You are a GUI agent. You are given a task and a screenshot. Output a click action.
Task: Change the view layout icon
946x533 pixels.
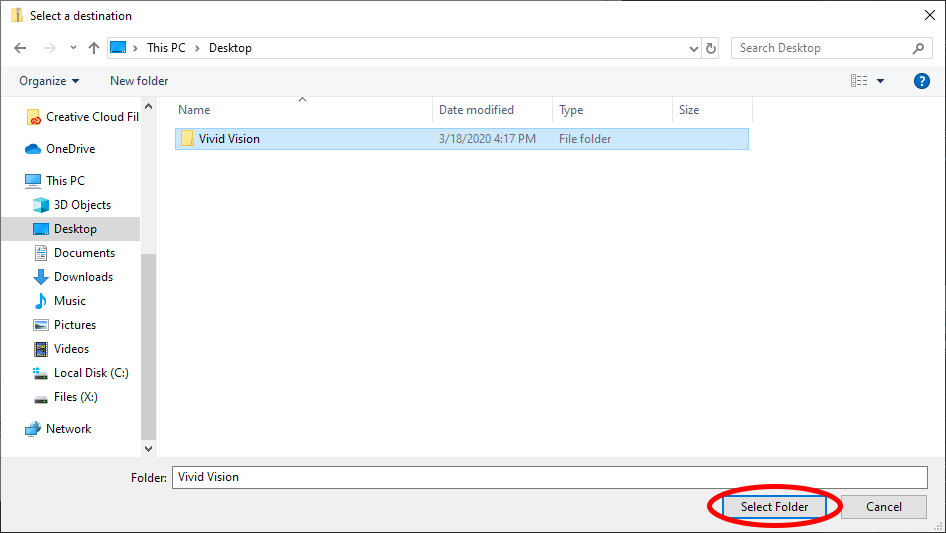point(859,81)
